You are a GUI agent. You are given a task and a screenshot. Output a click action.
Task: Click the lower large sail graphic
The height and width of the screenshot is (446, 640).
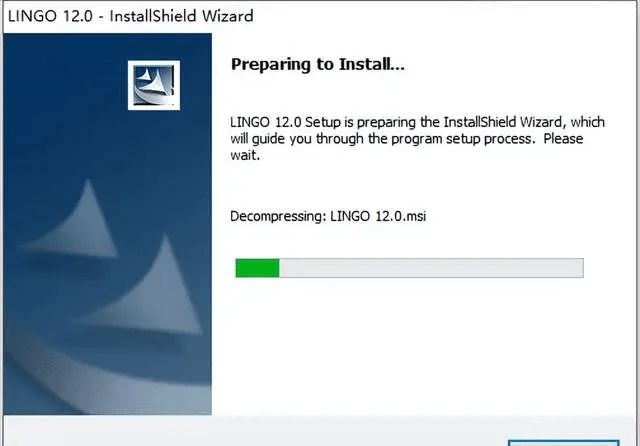click(x=147, y=286)
